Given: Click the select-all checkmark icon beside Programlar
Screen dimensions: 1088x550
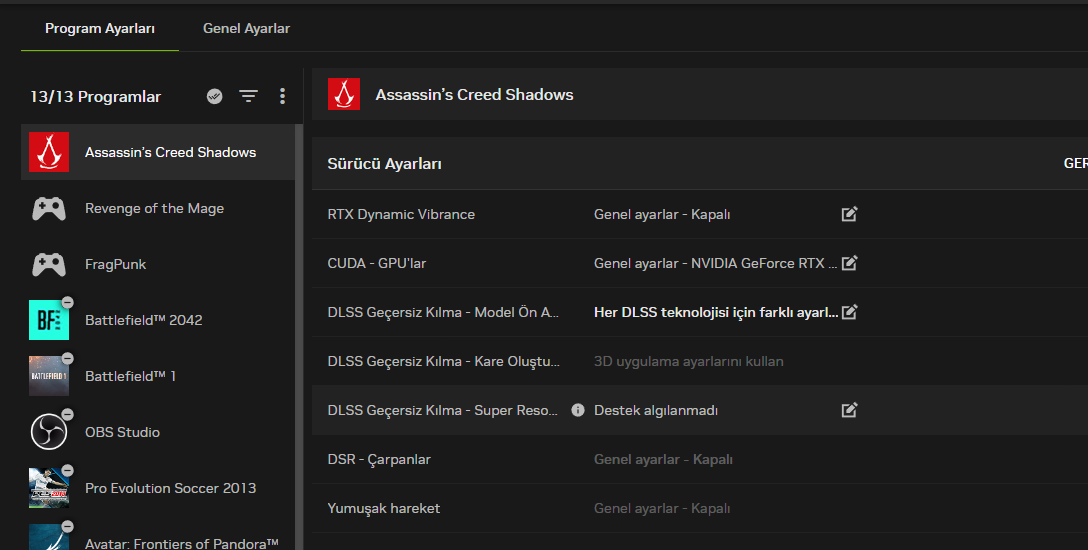Looking at the screenshot, I should tap(214, 96).
